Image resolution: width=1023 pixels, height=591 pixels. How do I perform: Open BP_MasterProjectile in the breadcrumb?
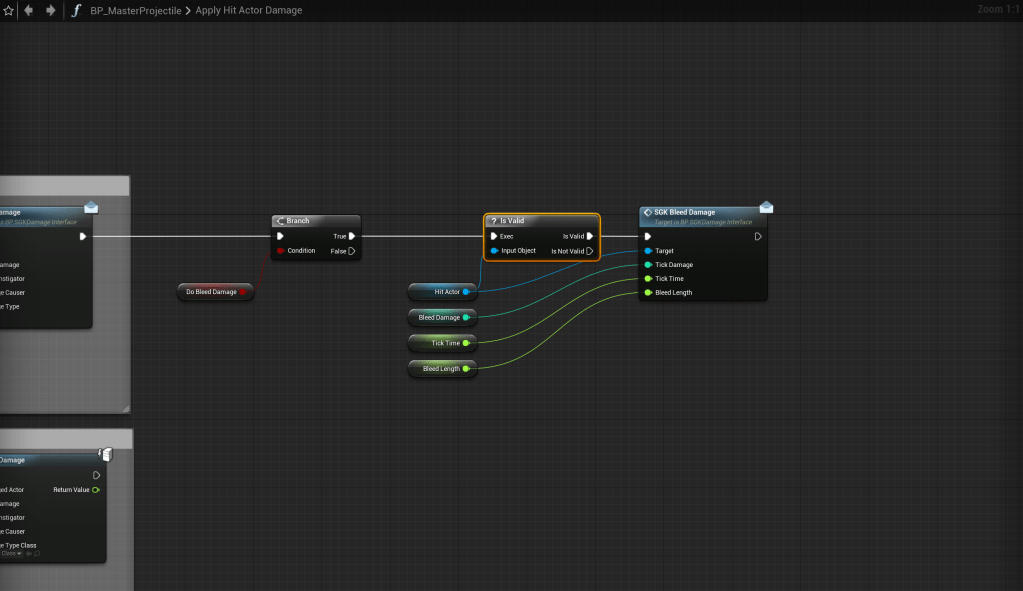tap(135, 10)
